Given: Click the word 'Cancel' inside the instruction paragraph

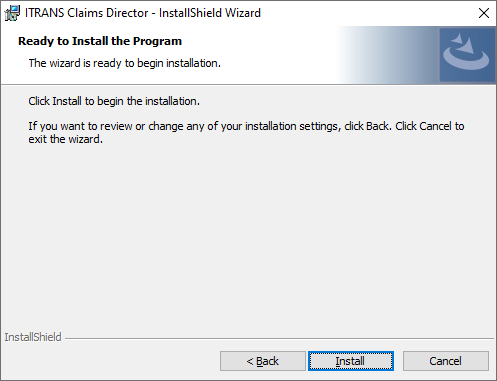Looking at the screenshot, I should tap(435, 126).
